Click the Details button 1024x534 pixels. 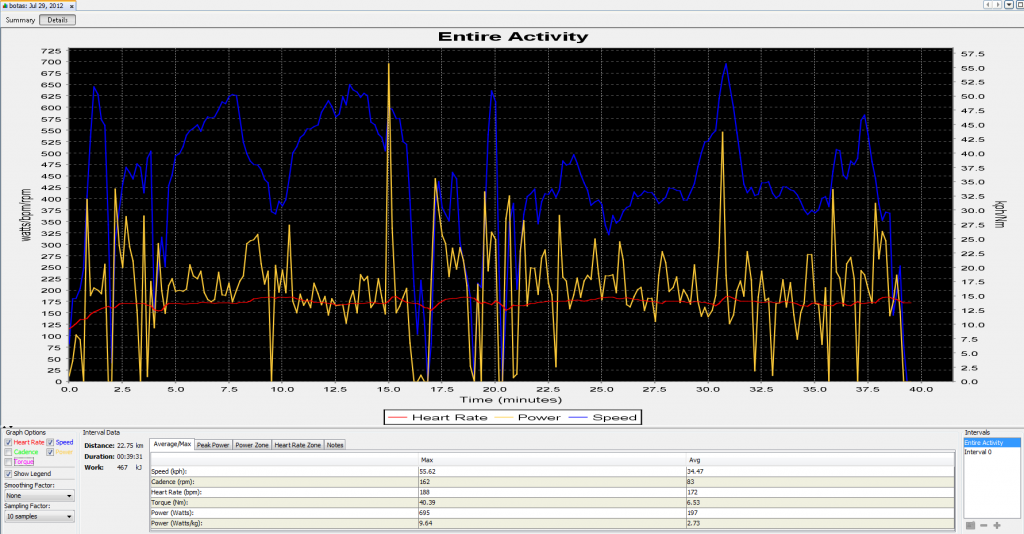point(57,20)
